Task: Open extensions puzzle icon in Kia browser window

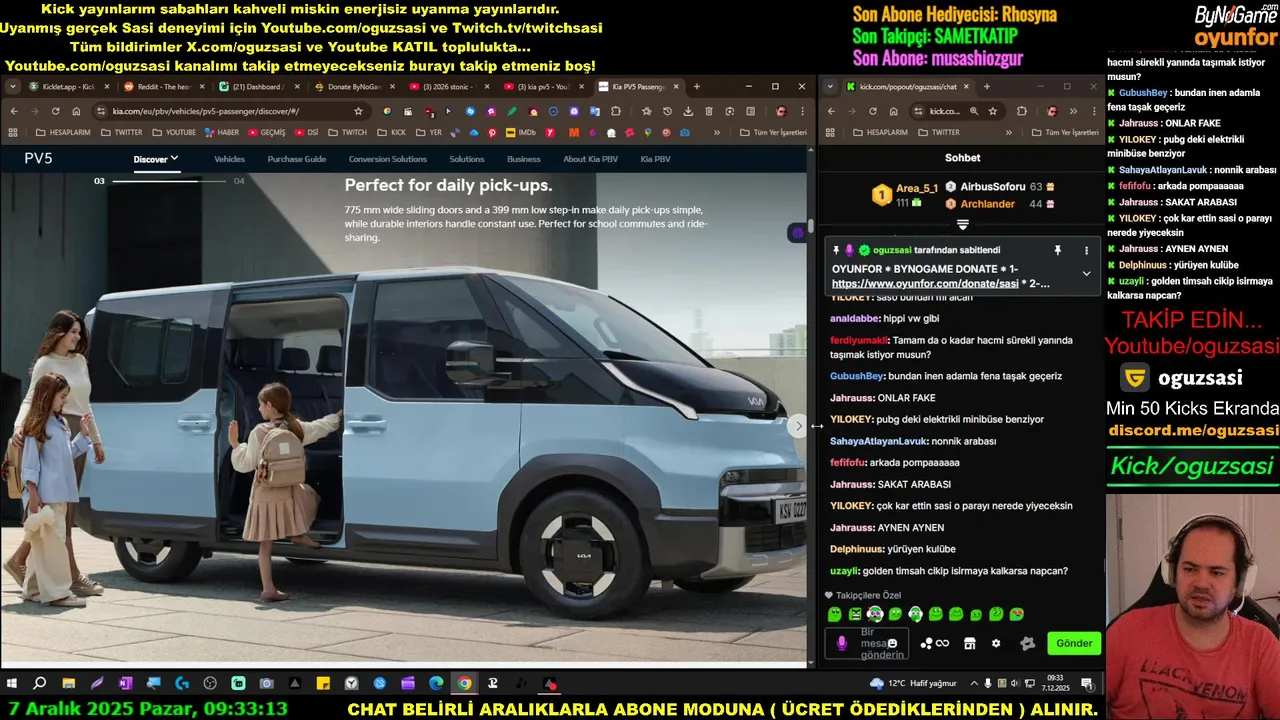Action: [x=616, y=111]
